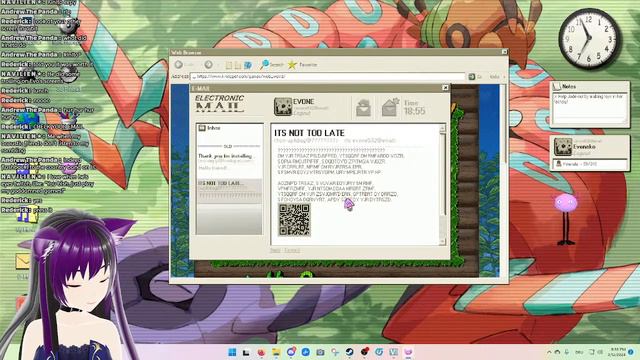The image size is (640, 360).
Task: Click the browser Back arrow button
Action: tap(178, 64)
